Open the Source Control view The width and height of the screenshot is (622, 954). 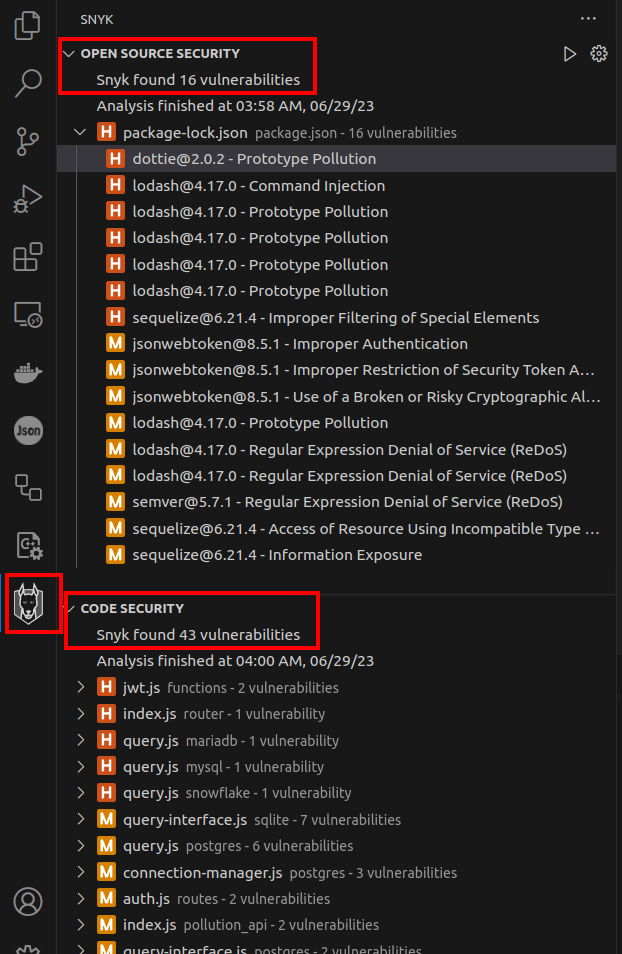[28, 142]
